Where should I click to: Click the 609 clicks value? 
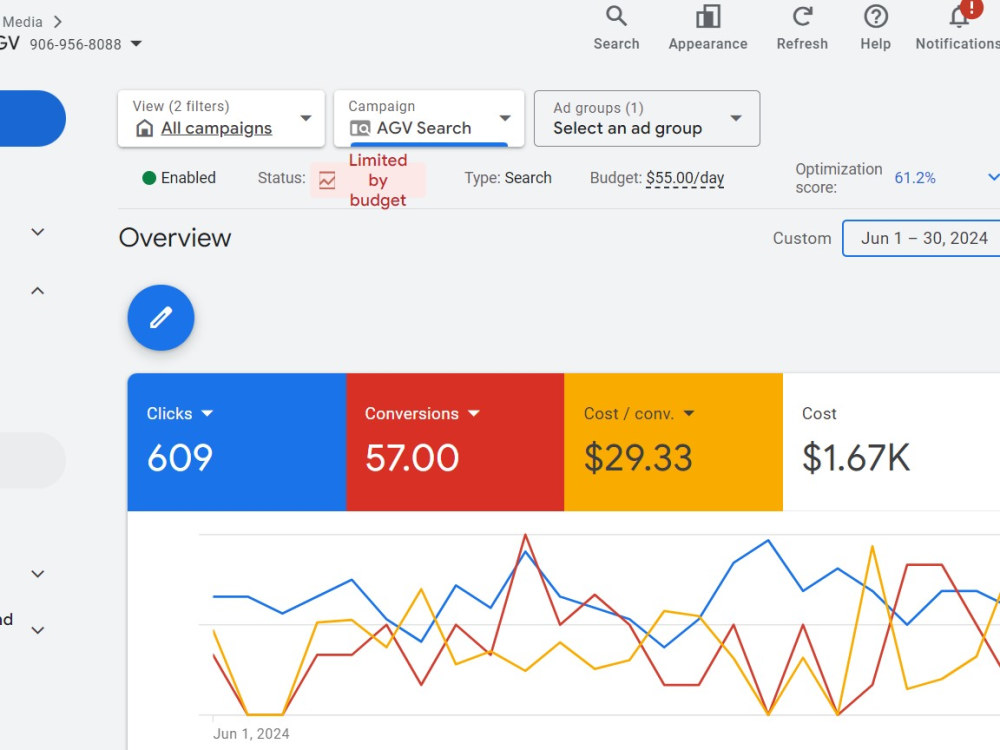[180, 458]
